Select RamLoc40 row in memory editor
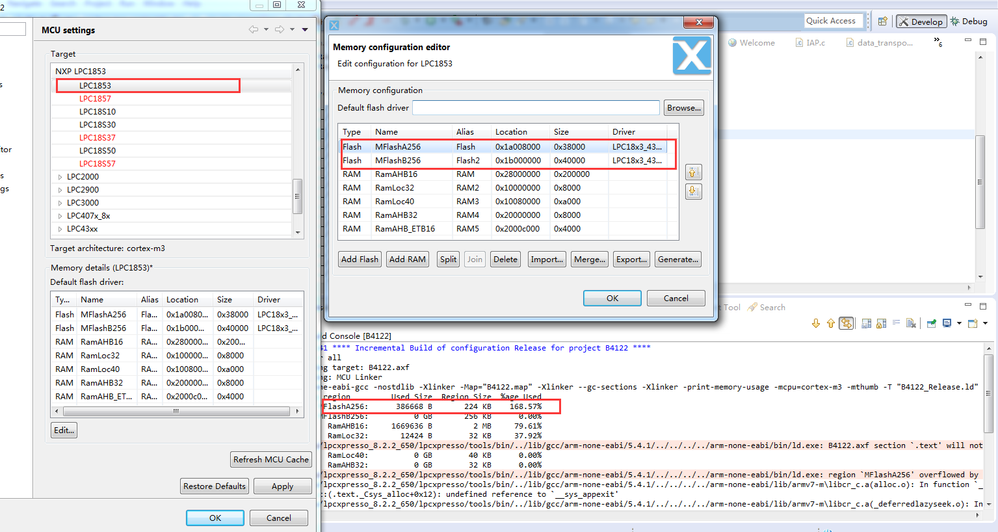Screen dimensions: 998x532 pos(503,201)
